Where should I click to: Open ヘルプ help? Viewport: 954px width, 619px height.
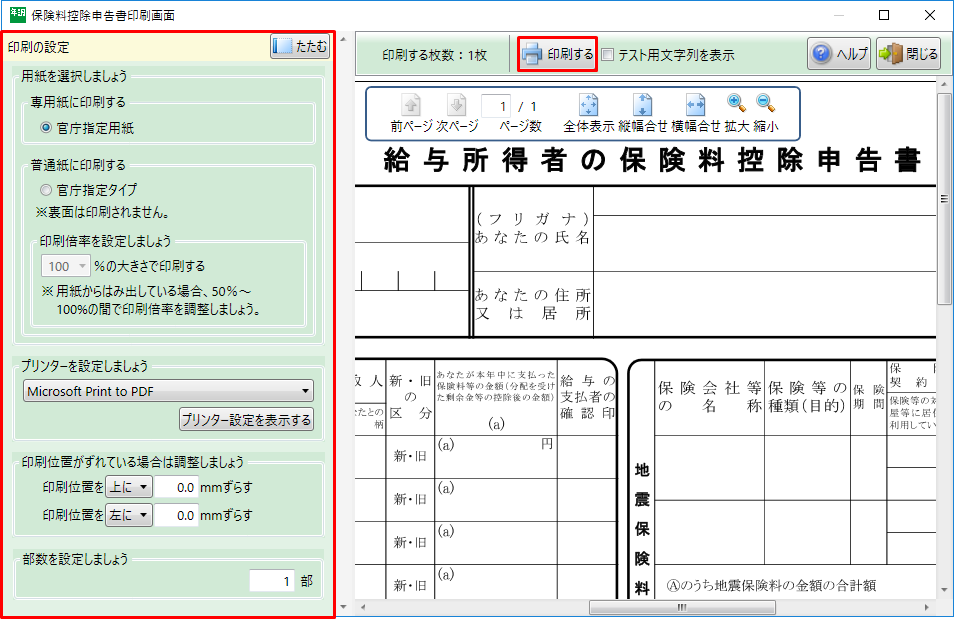point(839,54)
